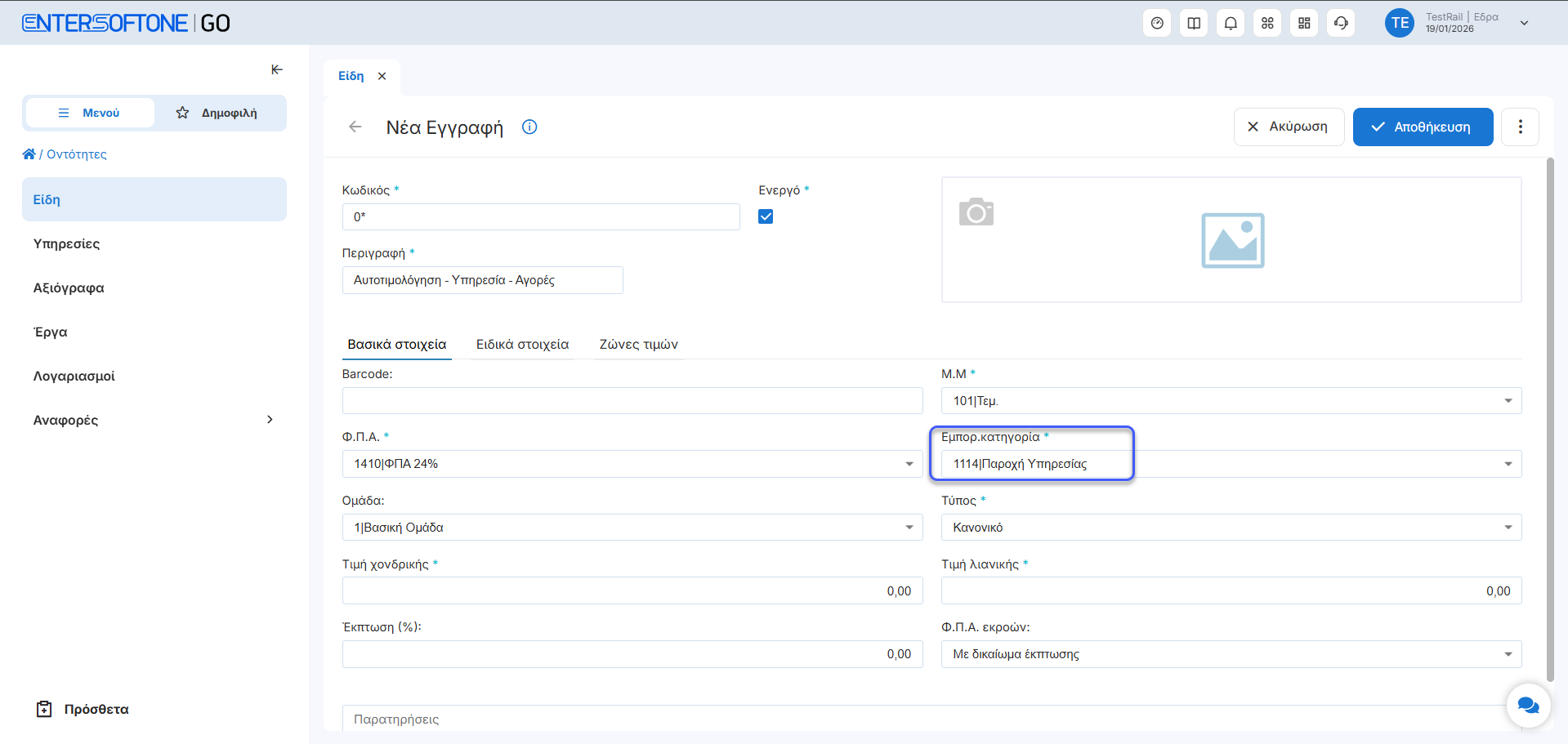Expand the Φ.Π.Α. dropdown
The width and height of the screenshot is (1568, 744).
click(x=909, y=464)
